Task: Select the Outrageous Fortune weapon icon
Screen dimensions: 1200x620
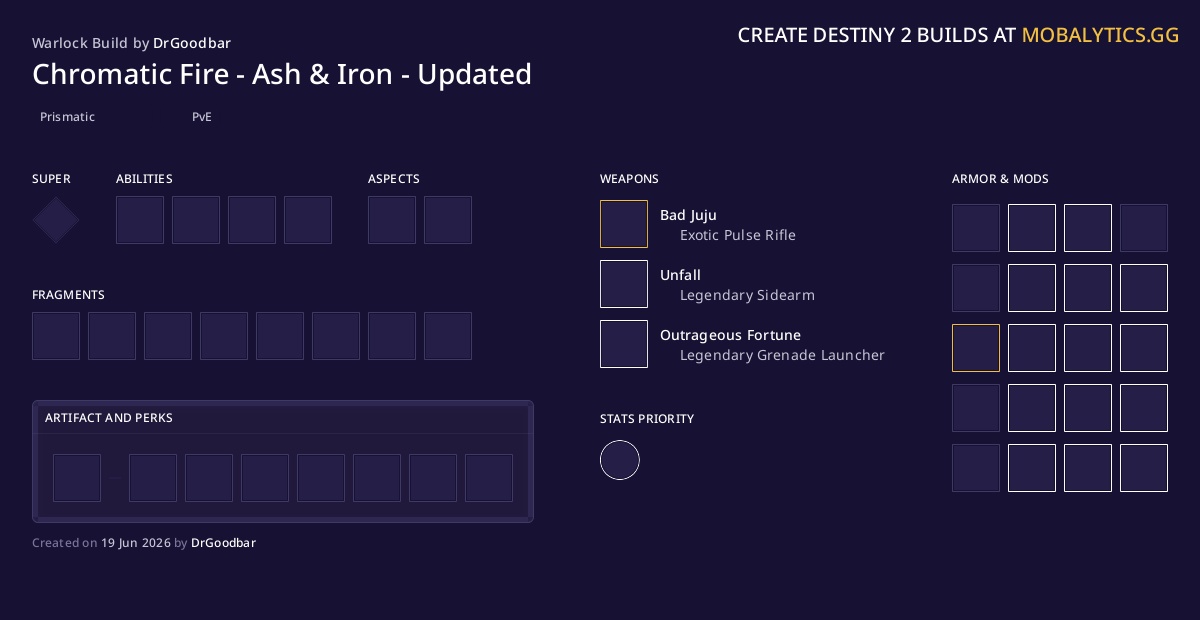Action: pyautogui.click(x=624, y=344)
